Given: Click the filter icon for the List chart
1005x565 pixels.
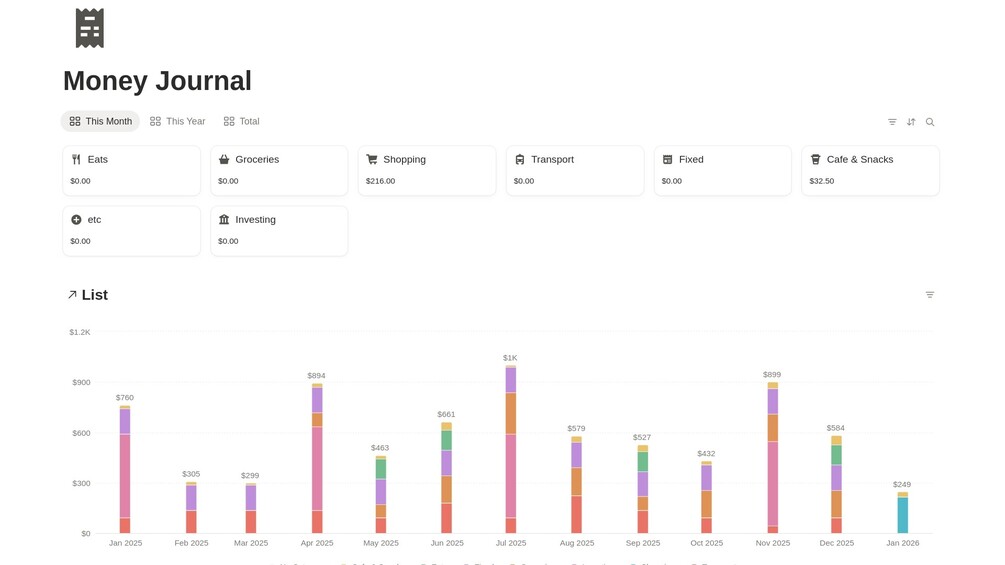Looking at the screenshot, I should pyautogui.click(x=930, y=295).
